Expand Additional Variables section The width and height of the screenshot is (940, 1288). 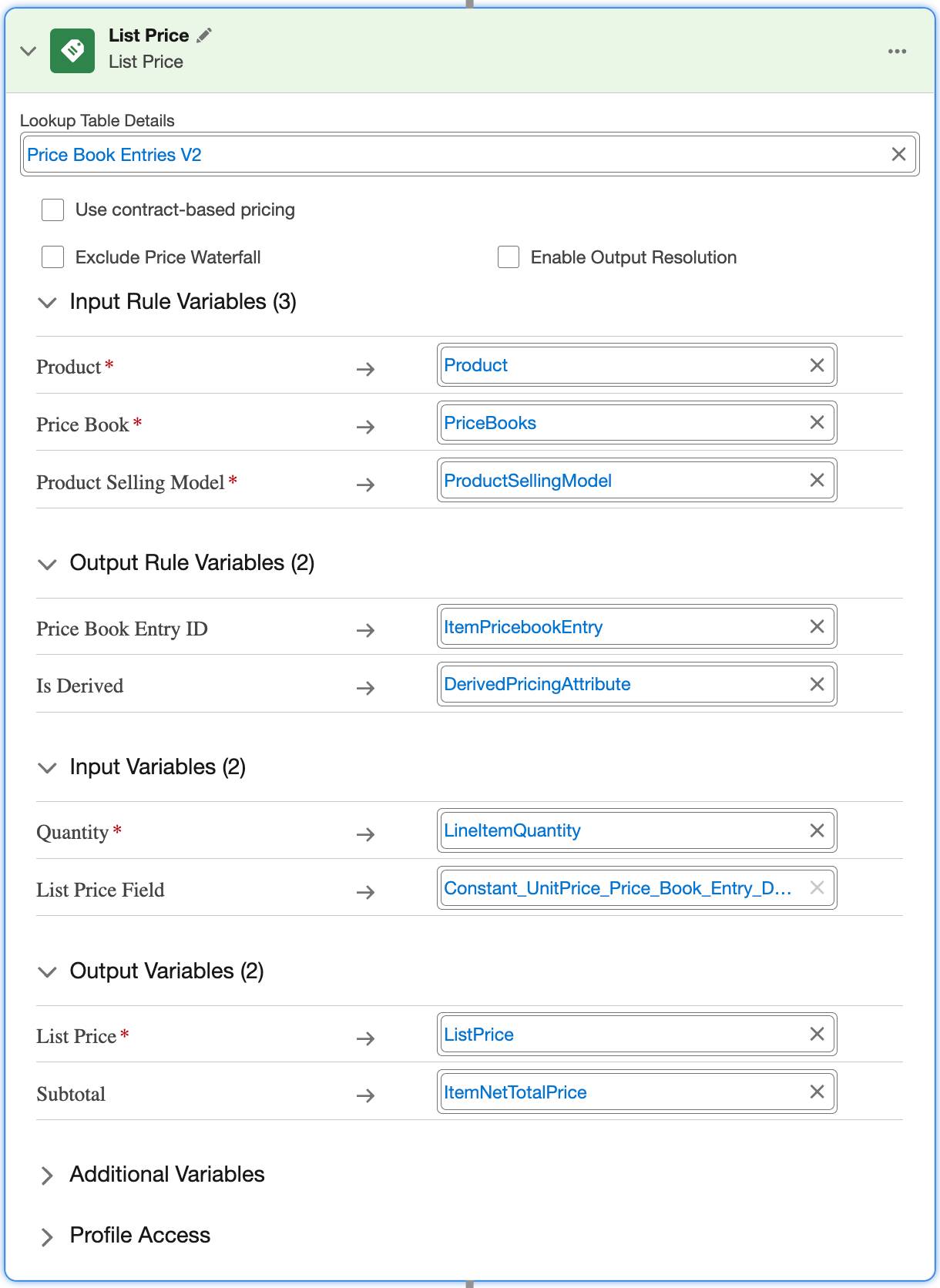(x=47, y=1176)
